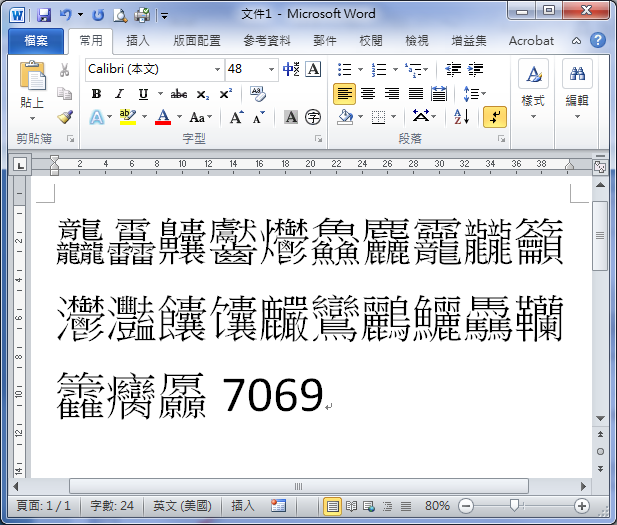Apply subscript formatting

(203, 94)
